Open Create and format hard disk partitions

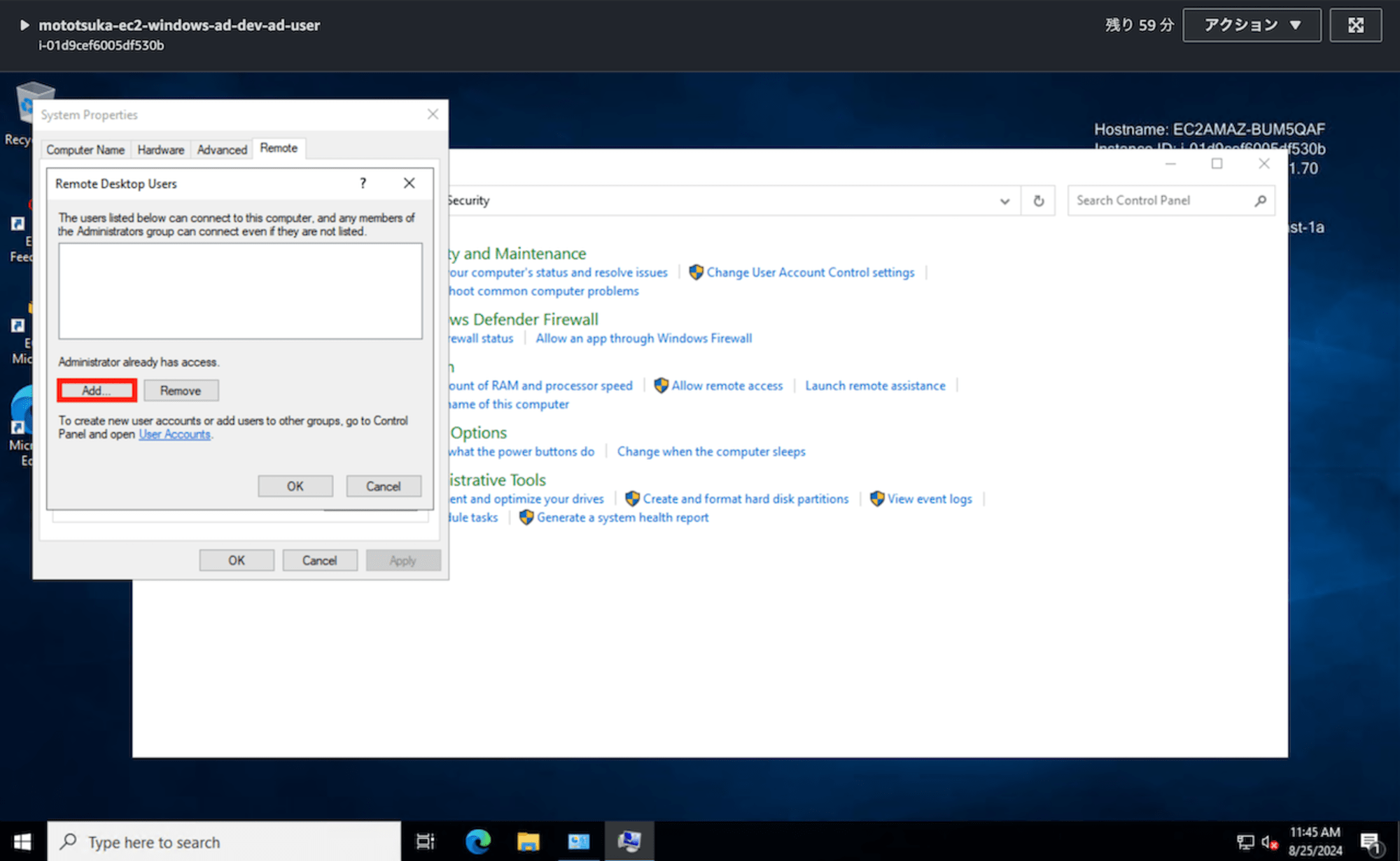745,498
